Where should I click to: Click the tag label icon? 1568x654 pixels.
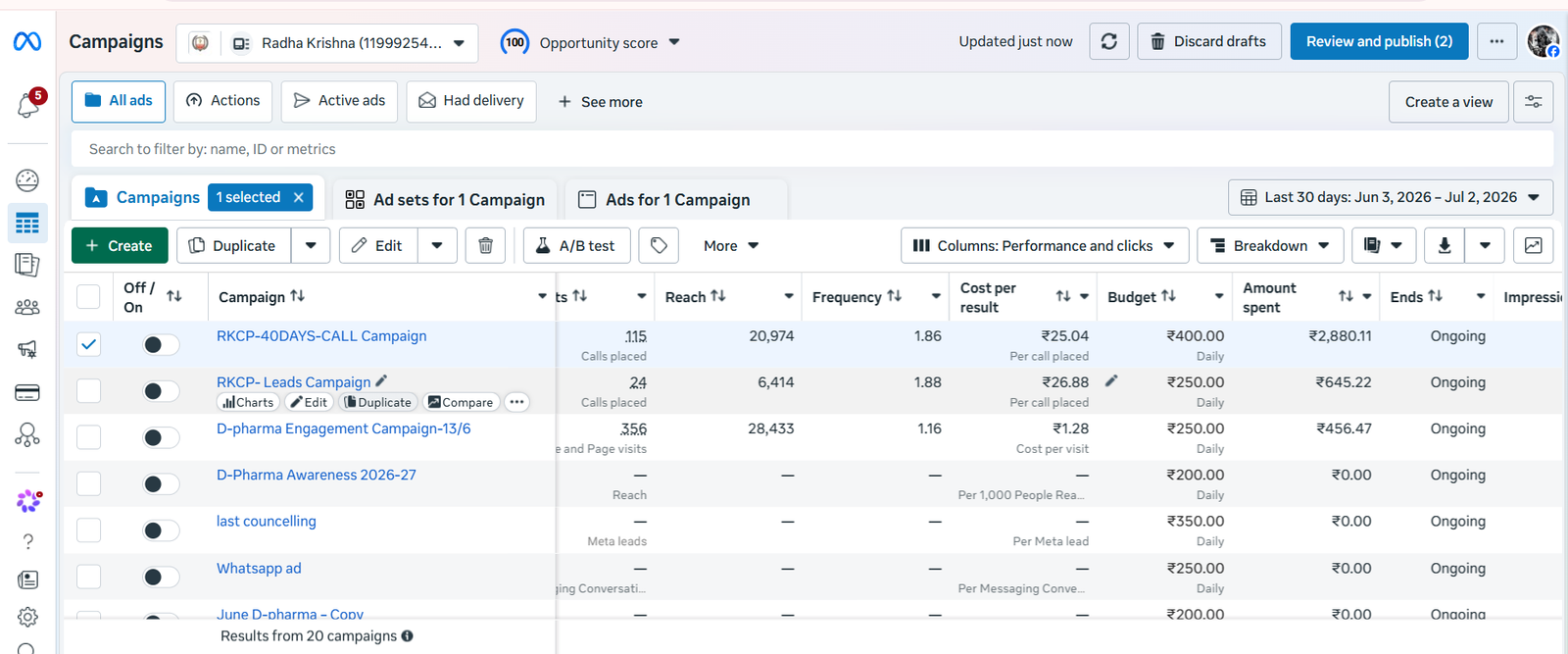tap(659, 245)
